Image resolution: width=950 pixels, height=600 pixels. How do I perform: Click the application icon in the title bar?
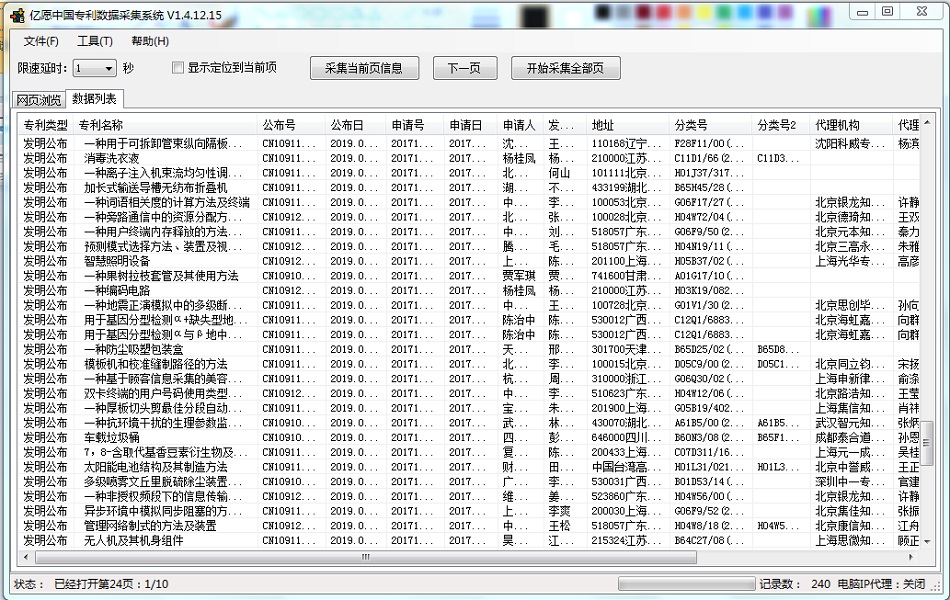point(18,15)
